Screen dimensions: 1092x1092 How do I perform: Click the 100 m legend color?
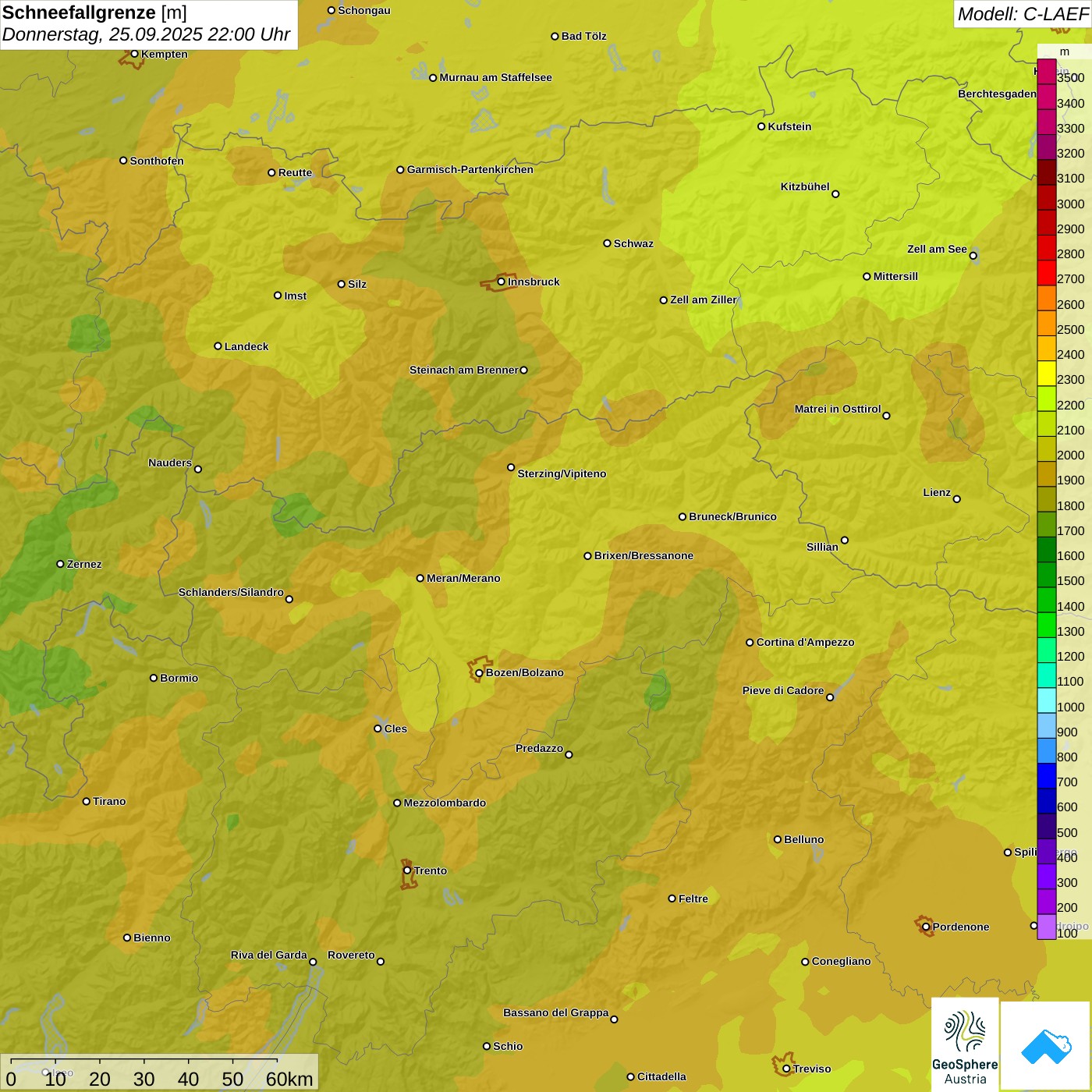point(1047,927)
